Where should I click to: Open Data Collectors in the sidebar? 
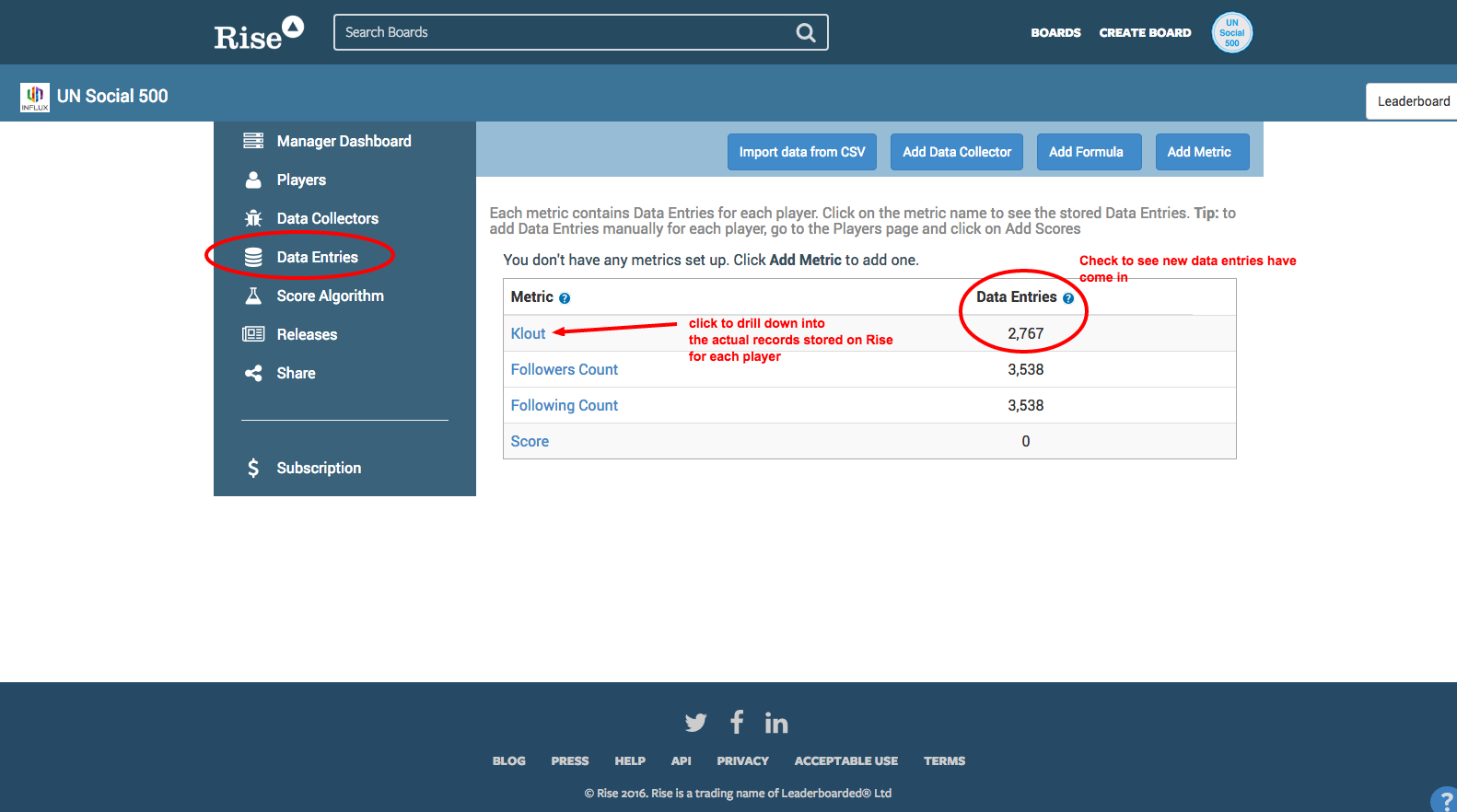point(328,218)
